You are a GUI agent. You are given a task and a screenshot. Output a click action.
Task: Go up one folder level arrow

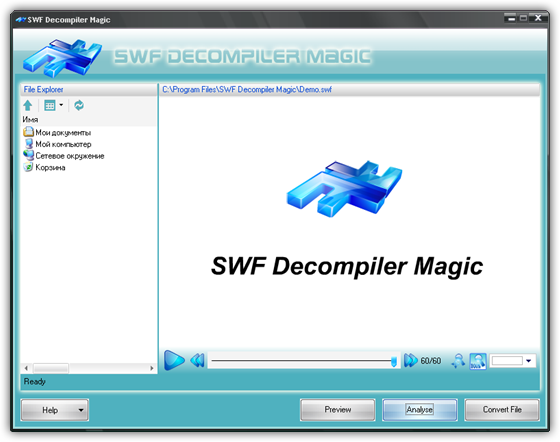(28, 105)
